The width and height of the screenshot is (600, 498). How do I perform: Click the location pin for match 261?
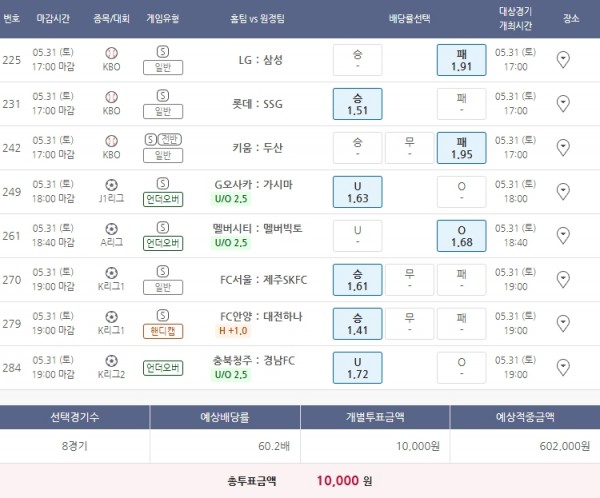point(562,235)
